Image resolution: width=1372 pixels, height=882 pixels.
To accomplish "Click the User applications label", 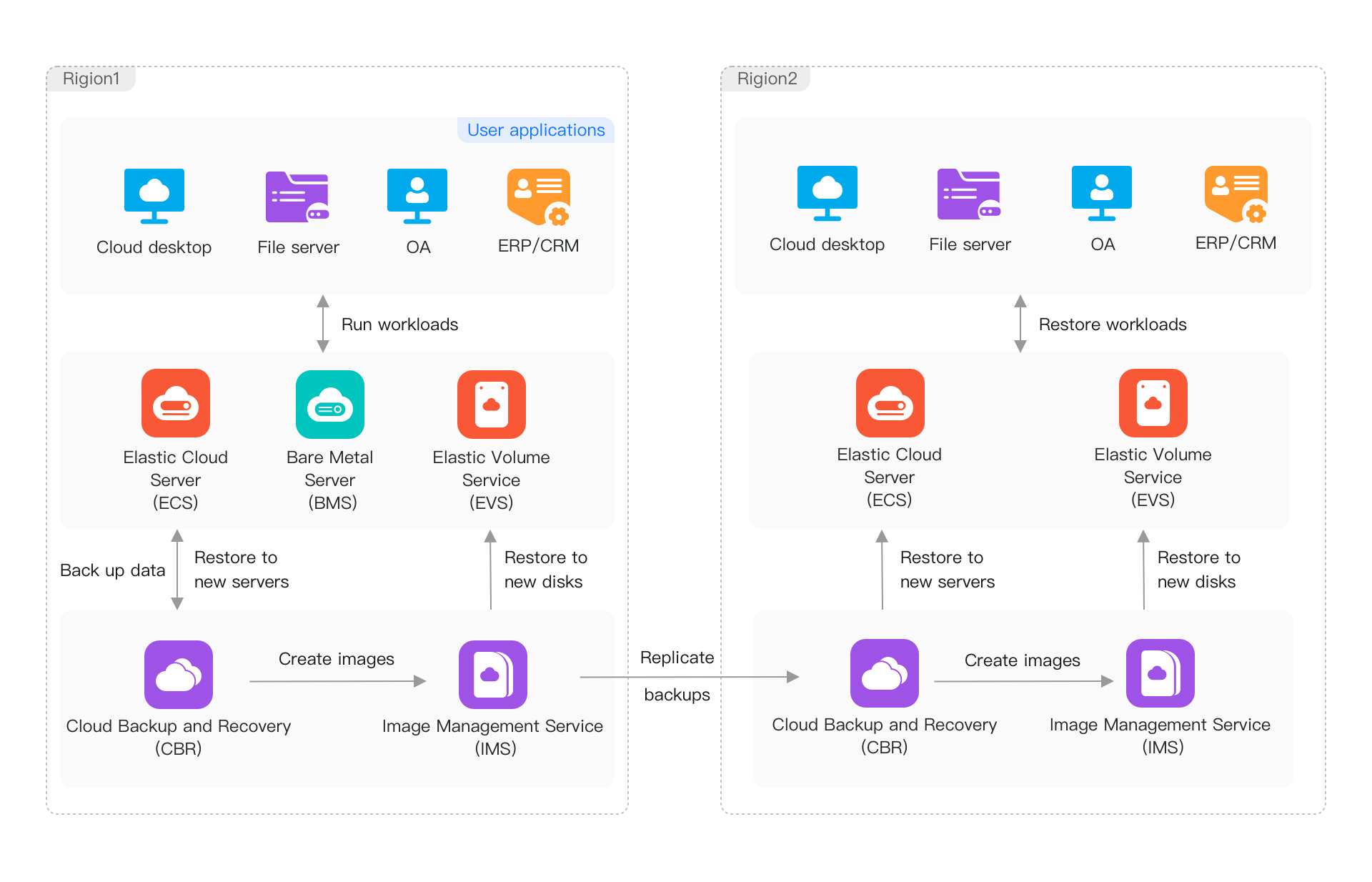I will coord(536,130).
